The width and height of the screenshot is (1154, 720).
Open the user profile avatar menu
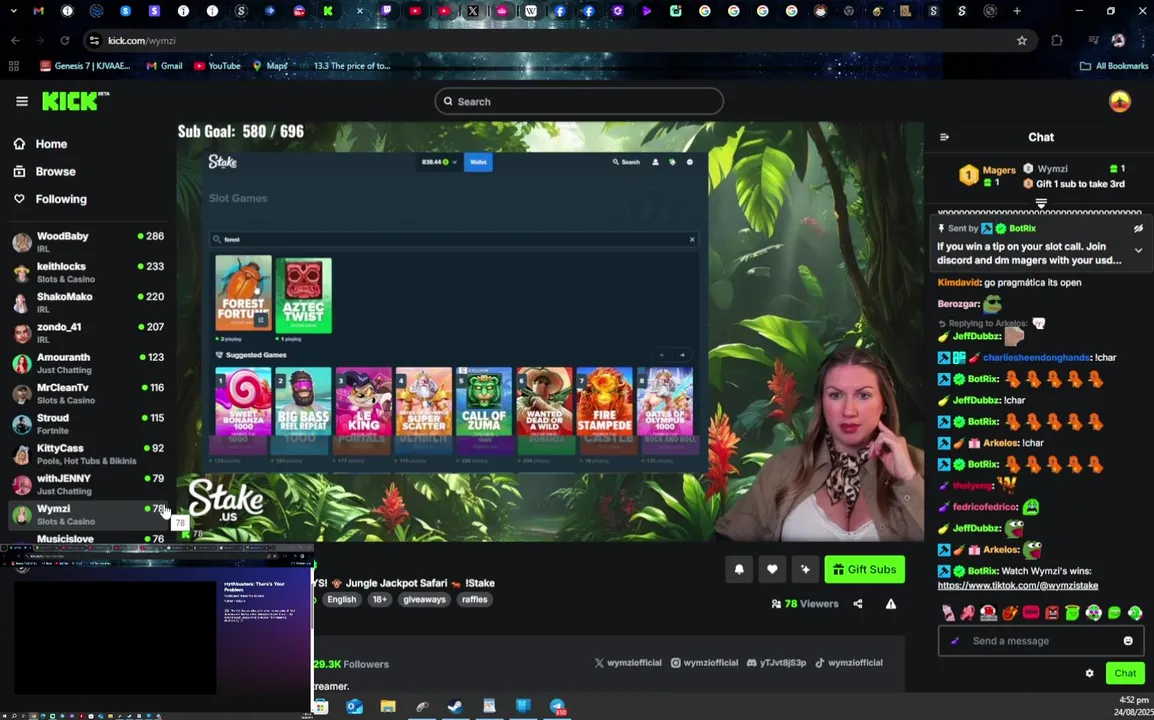[1119, 101]
